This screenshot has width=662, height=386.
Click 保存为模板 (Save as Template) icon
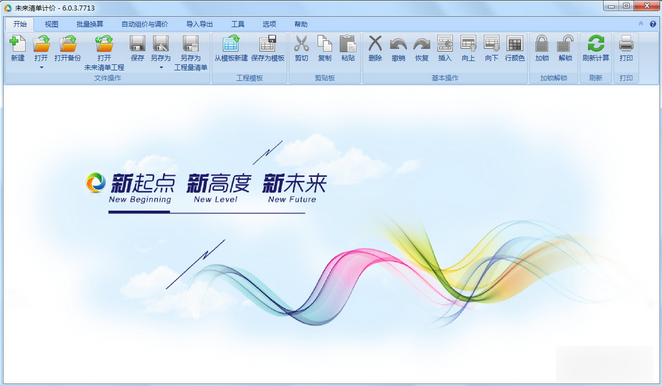268,43
